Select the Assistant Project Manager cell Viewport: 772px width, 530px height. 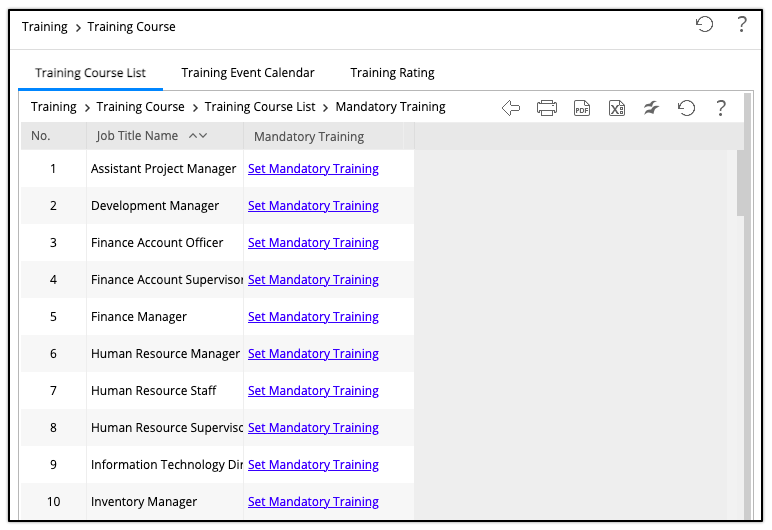tap(164, 168)
